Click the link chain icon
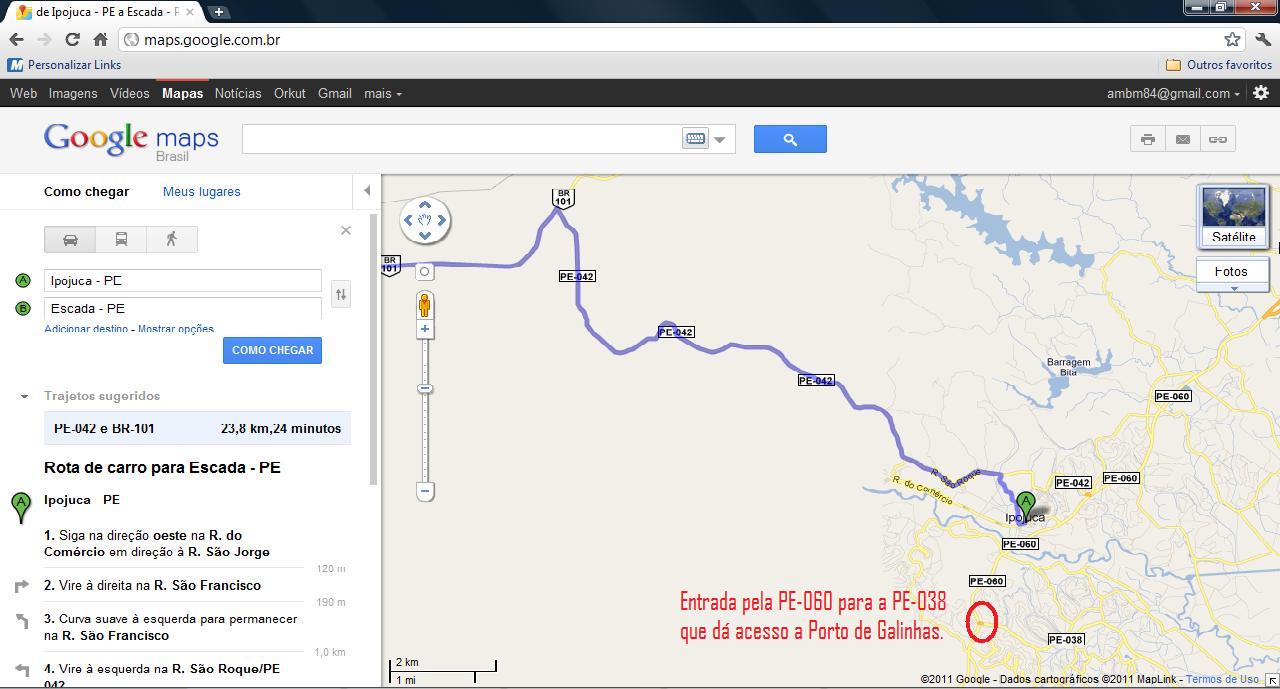Viewport: 1280px width, 689px height. pyautogui.click(x=1218, y=139)
